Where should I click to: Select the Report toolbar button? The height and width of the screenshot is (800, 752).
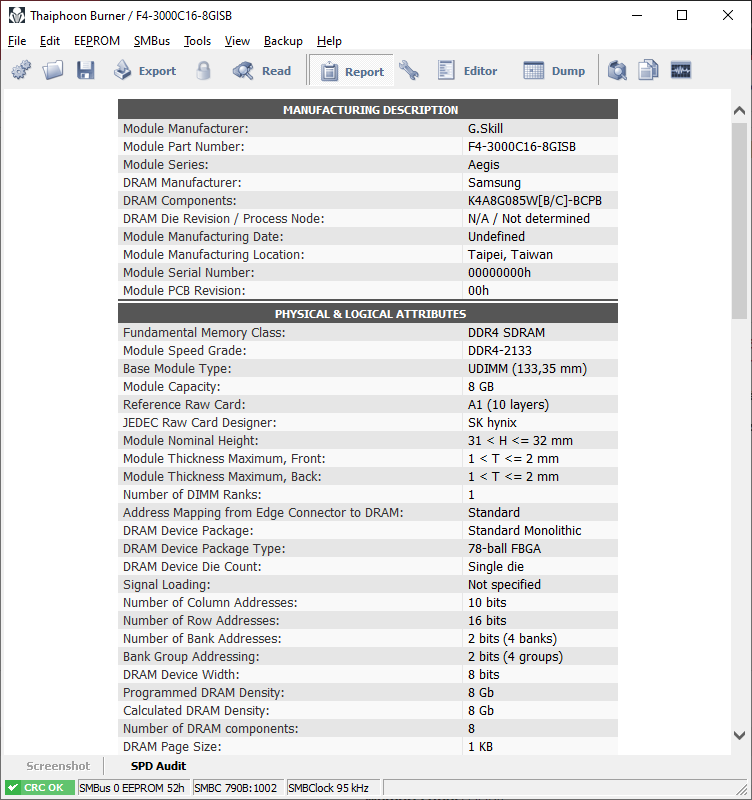click(x=352, y=71)
